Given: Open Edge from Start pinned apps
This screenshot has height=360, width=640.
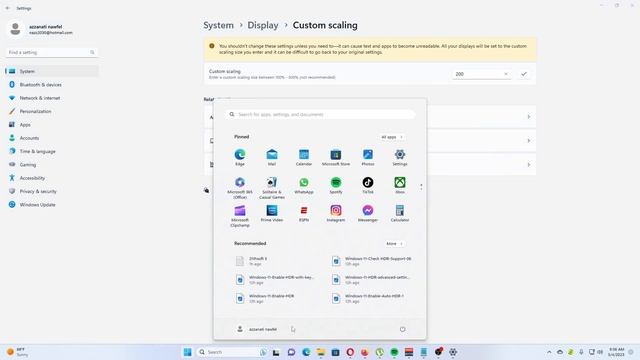Looking at the screenshot, I should click(x=240, y=157).
